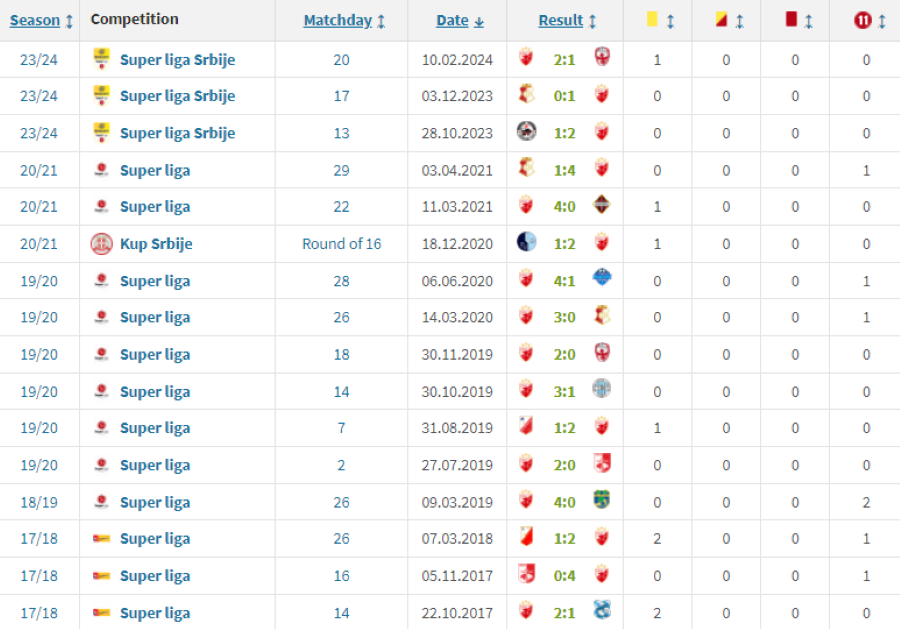Viewport: 900px width, 629px height.
Task: Click away team crest in 09.03.2019 match
Action: click(x=602, y=500)
